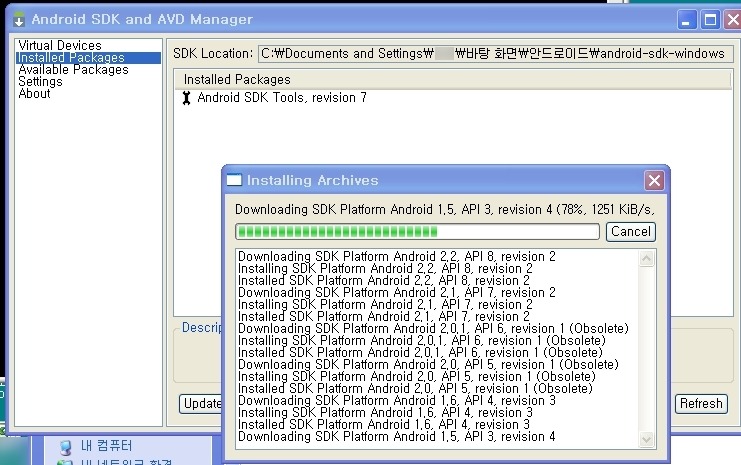Screen dimensions: 741x465
Task: Click the 내 컴퓨터 computer icon
Action: [66, 447]
